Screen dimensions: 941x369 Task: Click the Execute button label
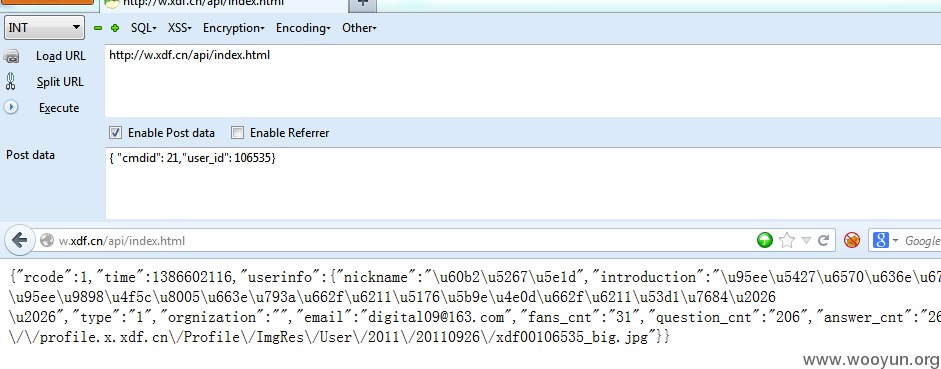59,108
